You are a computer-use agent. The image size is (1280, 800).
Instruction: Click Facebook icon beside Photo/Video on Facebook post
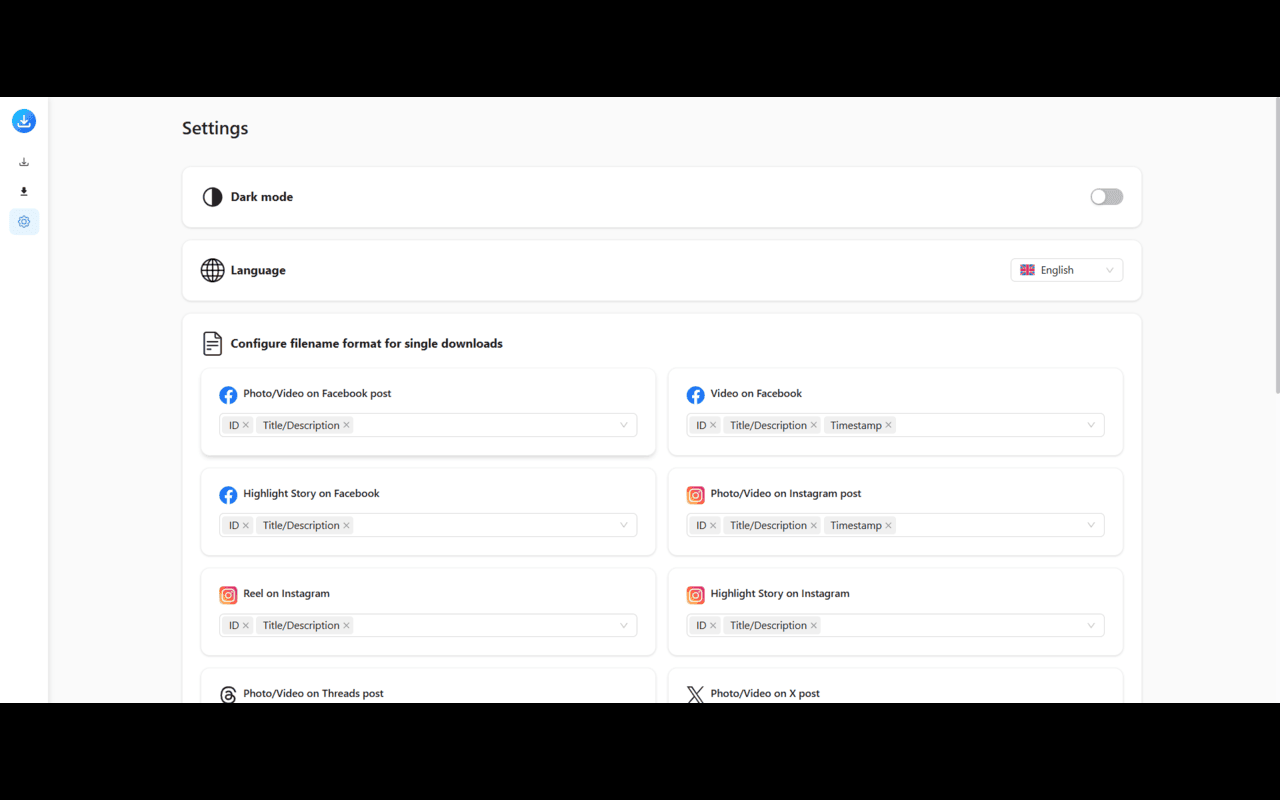tap(228, 395)
